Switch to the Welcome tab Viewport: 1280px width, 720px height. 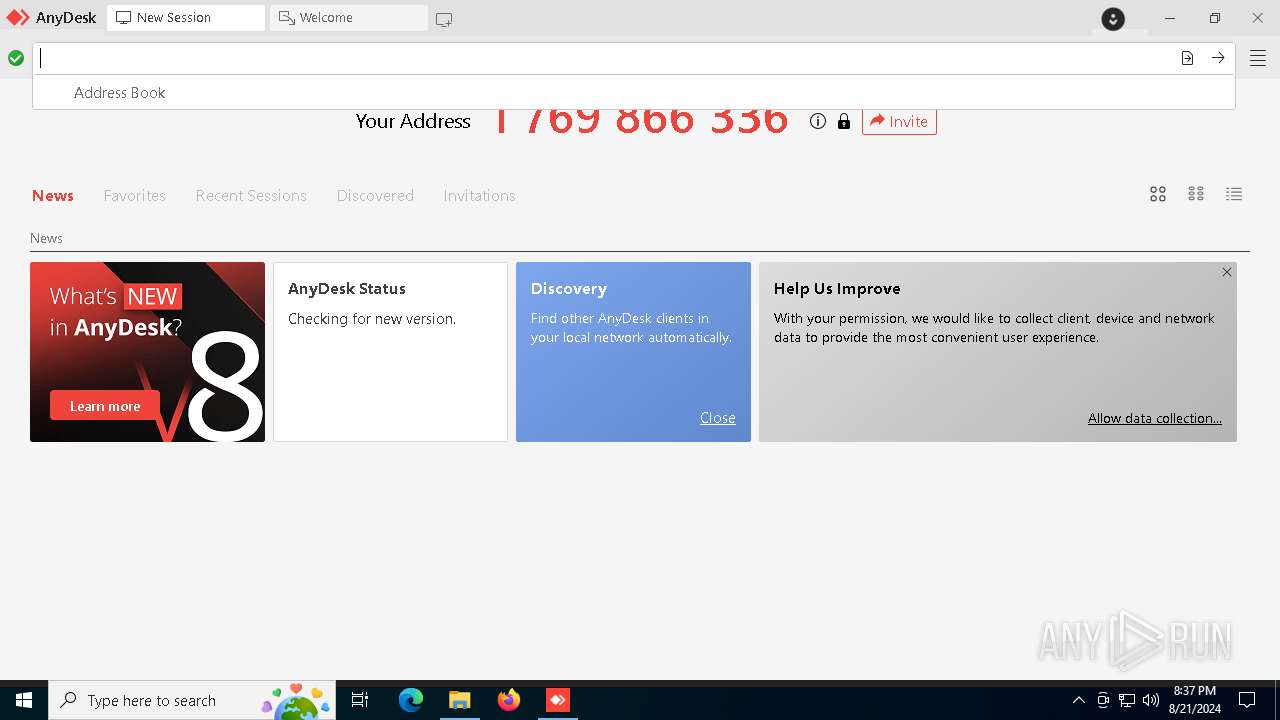348,18
